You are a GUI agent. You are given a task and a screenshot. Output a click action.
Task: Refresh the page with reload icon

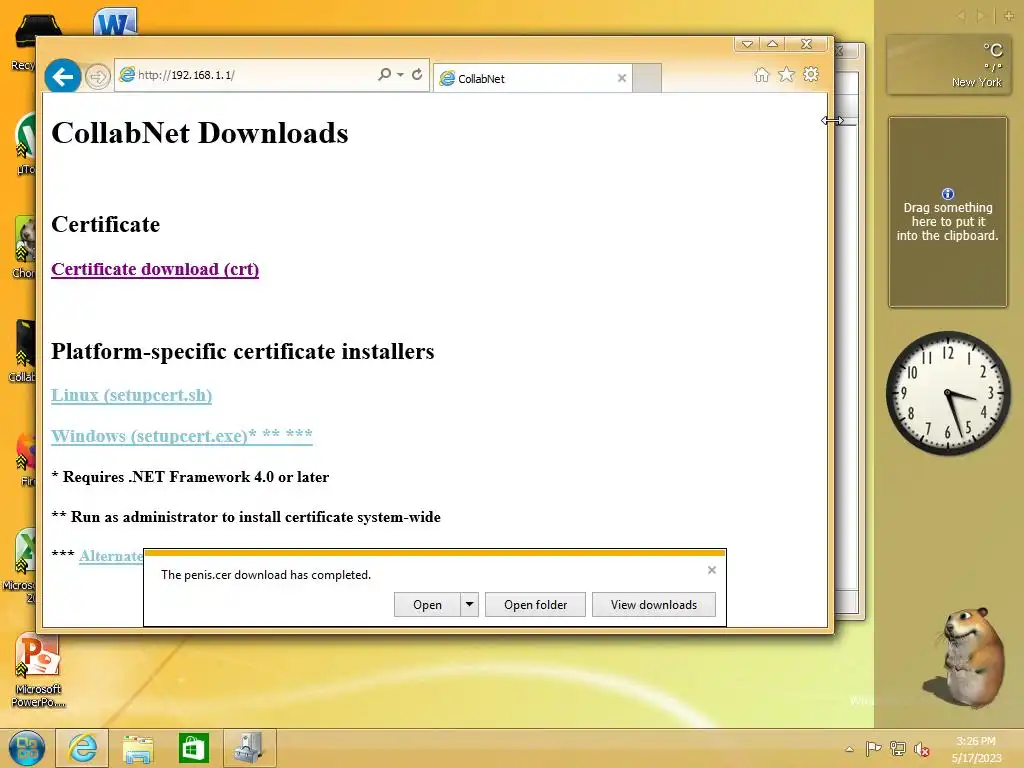click(417, 74)
